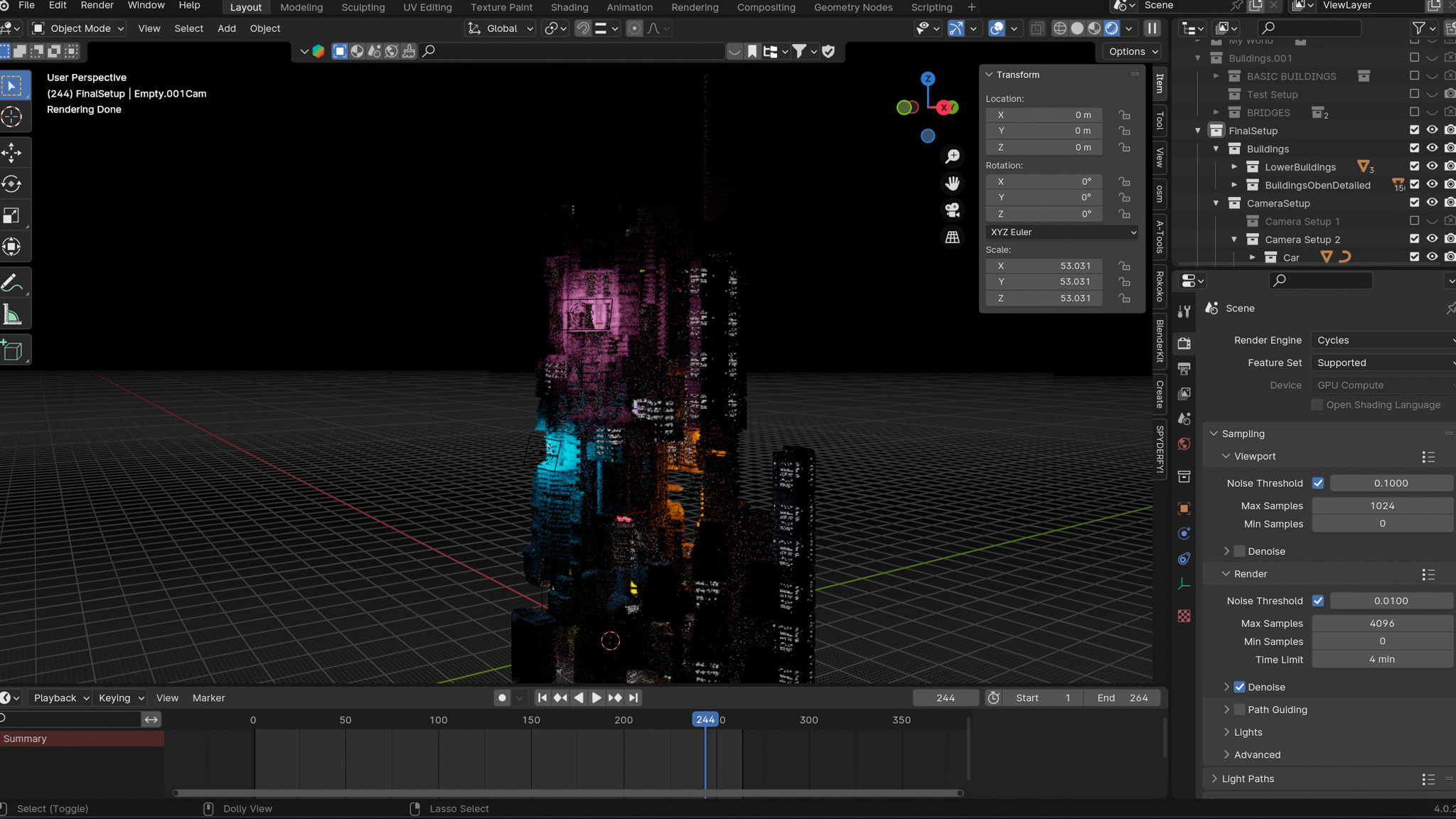Image resolution: width=1456 pixels, height=819 pixels.
Task: Click the pan view hand icon
Action: pyautogui.click(x=952, y=183)
